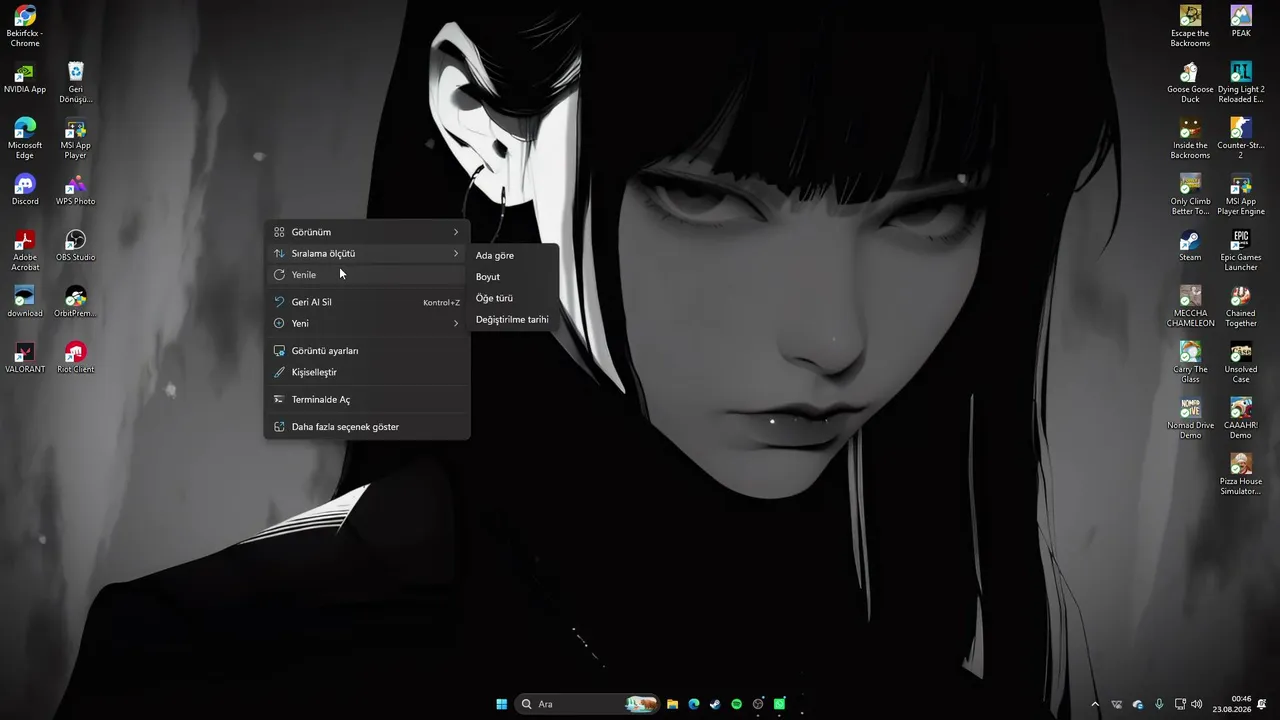This screenshot has height=720, width=1280.
Task: Expand the Yeni submenu
Action: 367,324
